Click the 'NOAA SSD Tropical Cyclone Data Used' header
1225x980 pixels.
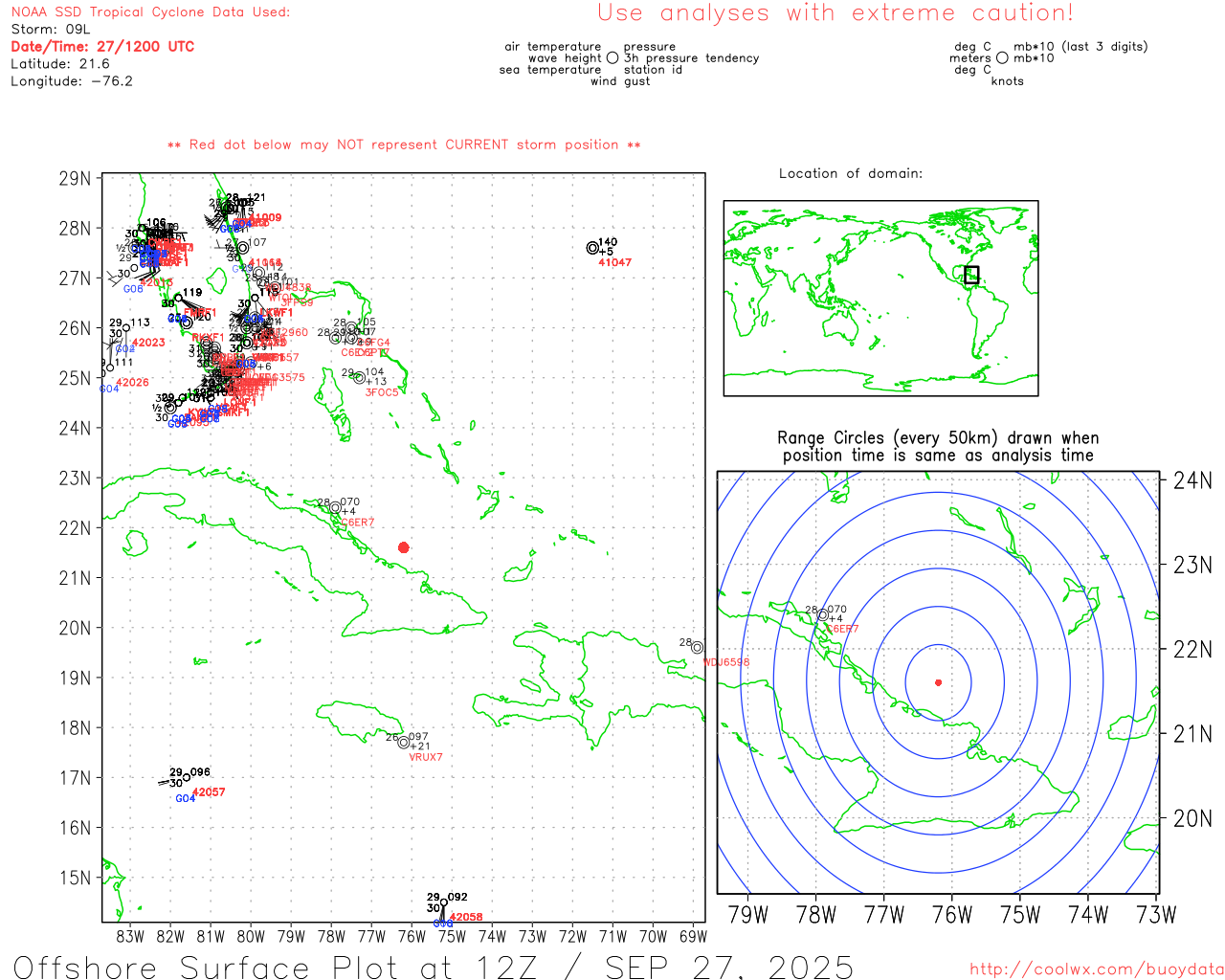click(x=150, y=12)
